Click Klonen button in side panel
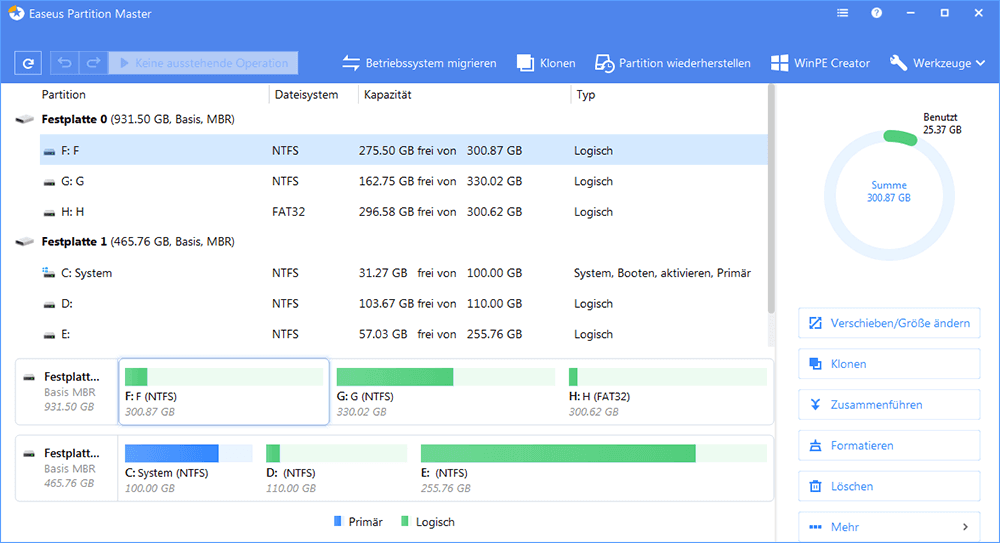This screenshot has height=543, width=1000. 889,364
